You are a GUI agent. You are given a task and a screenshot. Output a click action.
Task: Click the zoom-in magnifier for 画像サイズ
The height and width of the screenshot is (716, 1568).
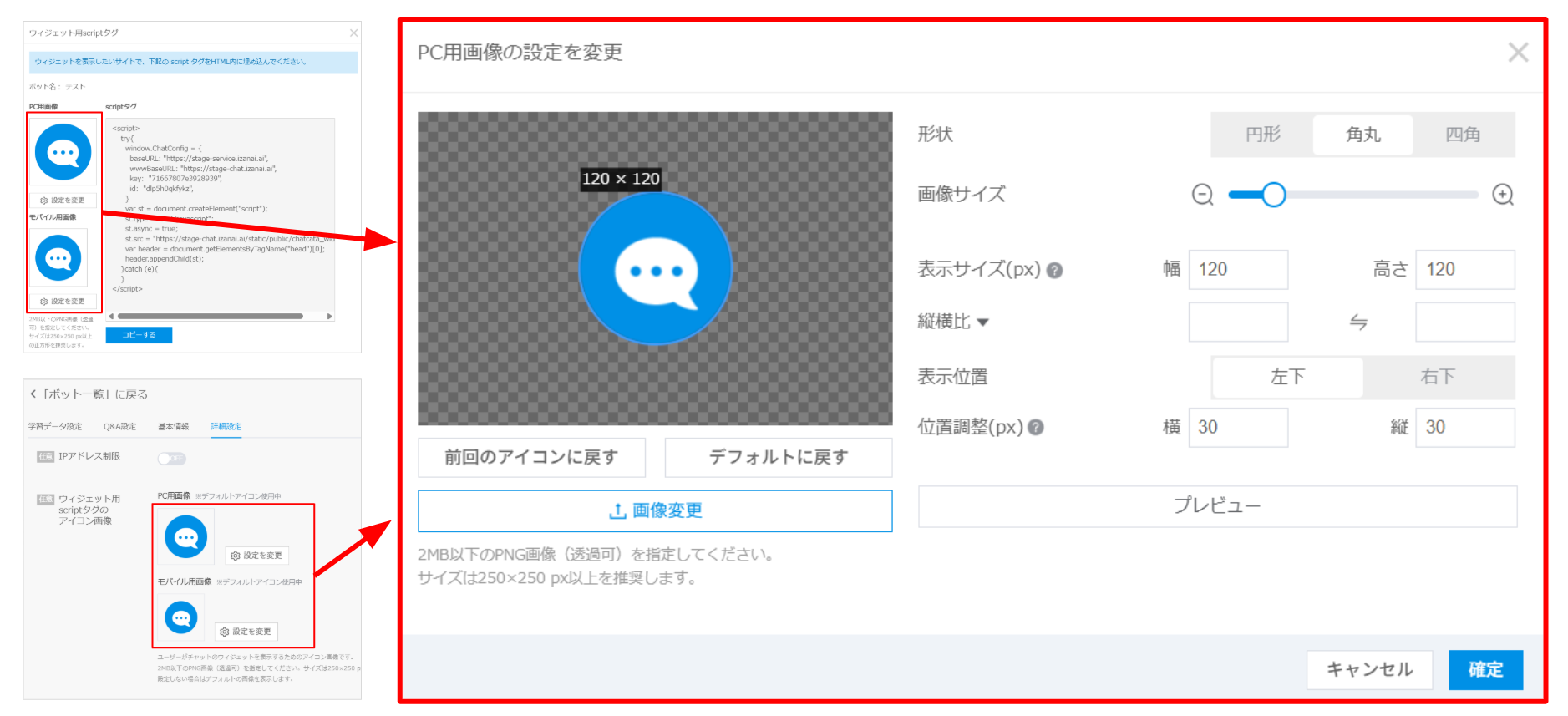pyautogui.click(x=1503, y=195)
